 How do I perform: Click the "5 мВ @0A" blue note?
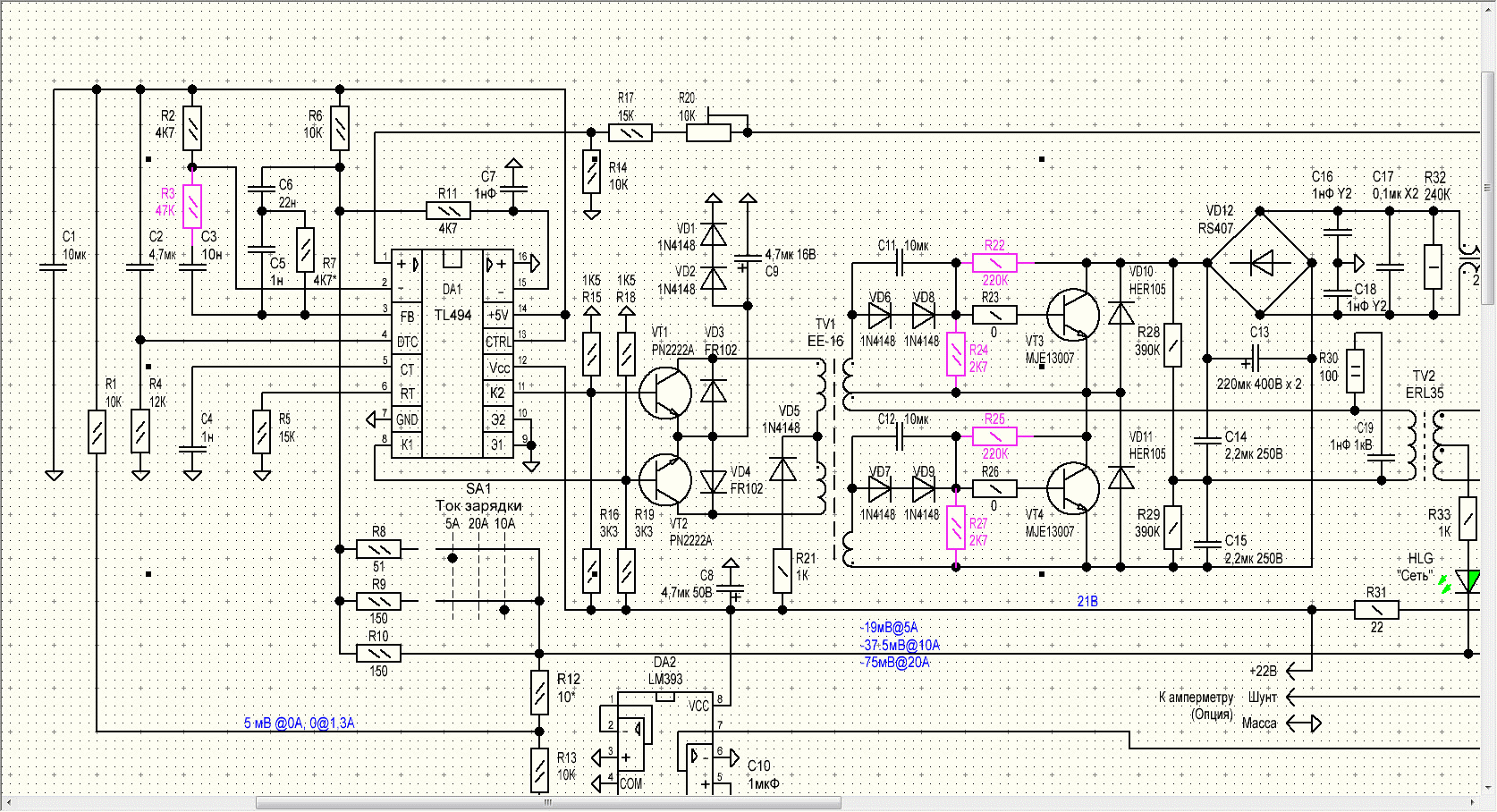pos(299,723)
